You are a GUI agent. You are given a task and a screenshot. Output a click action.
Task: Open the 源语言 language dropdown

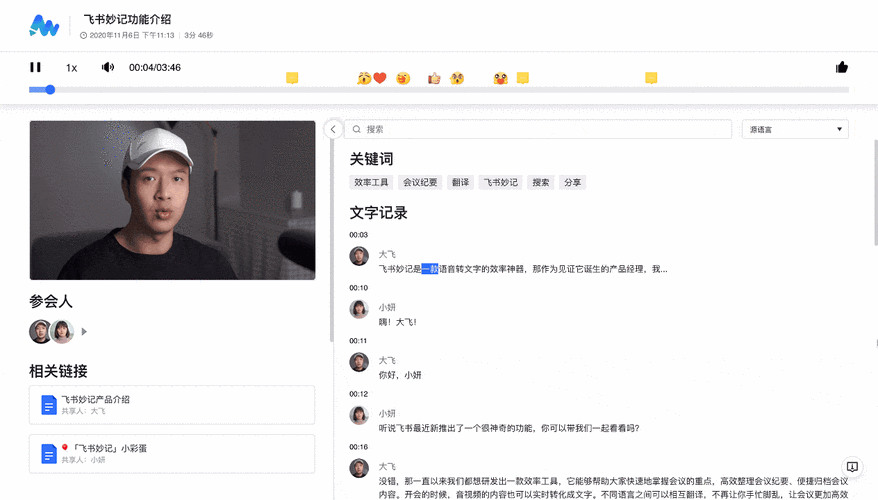[x=795, y=129]
